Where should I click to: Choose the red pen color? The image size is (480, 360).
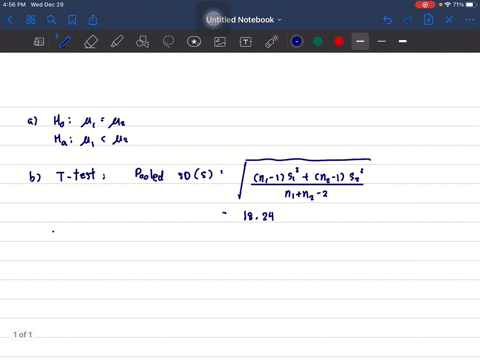click(x=339, y=41)
